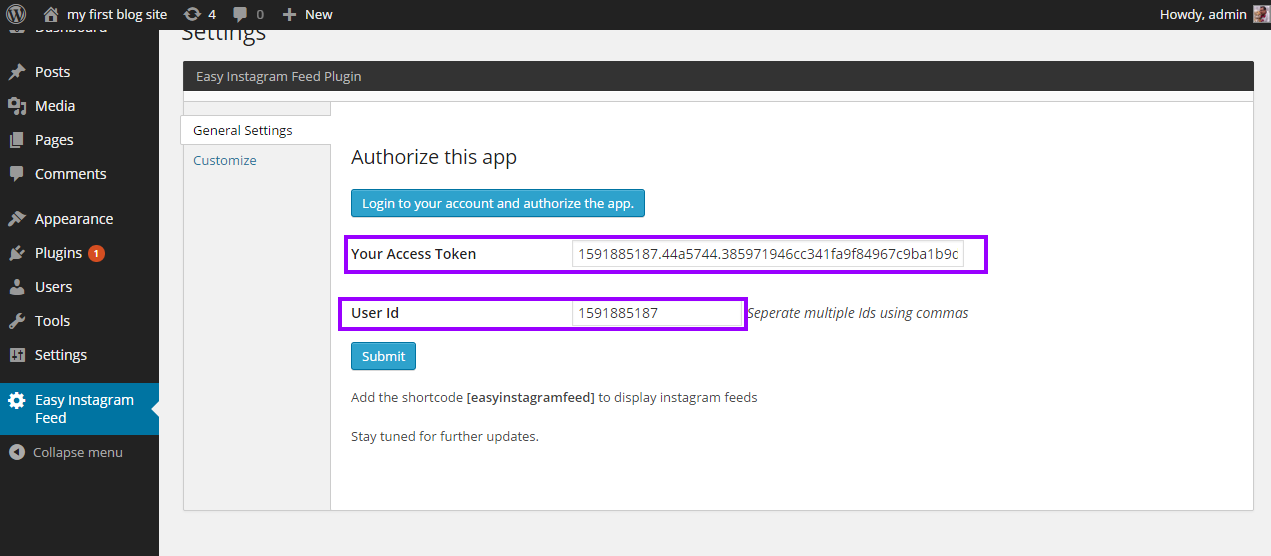This screenshot has width=1271, height=556.
Task: Click 'Stay tuned for further updates.' text
Action: pyautogui.click(x=445, y=436)
